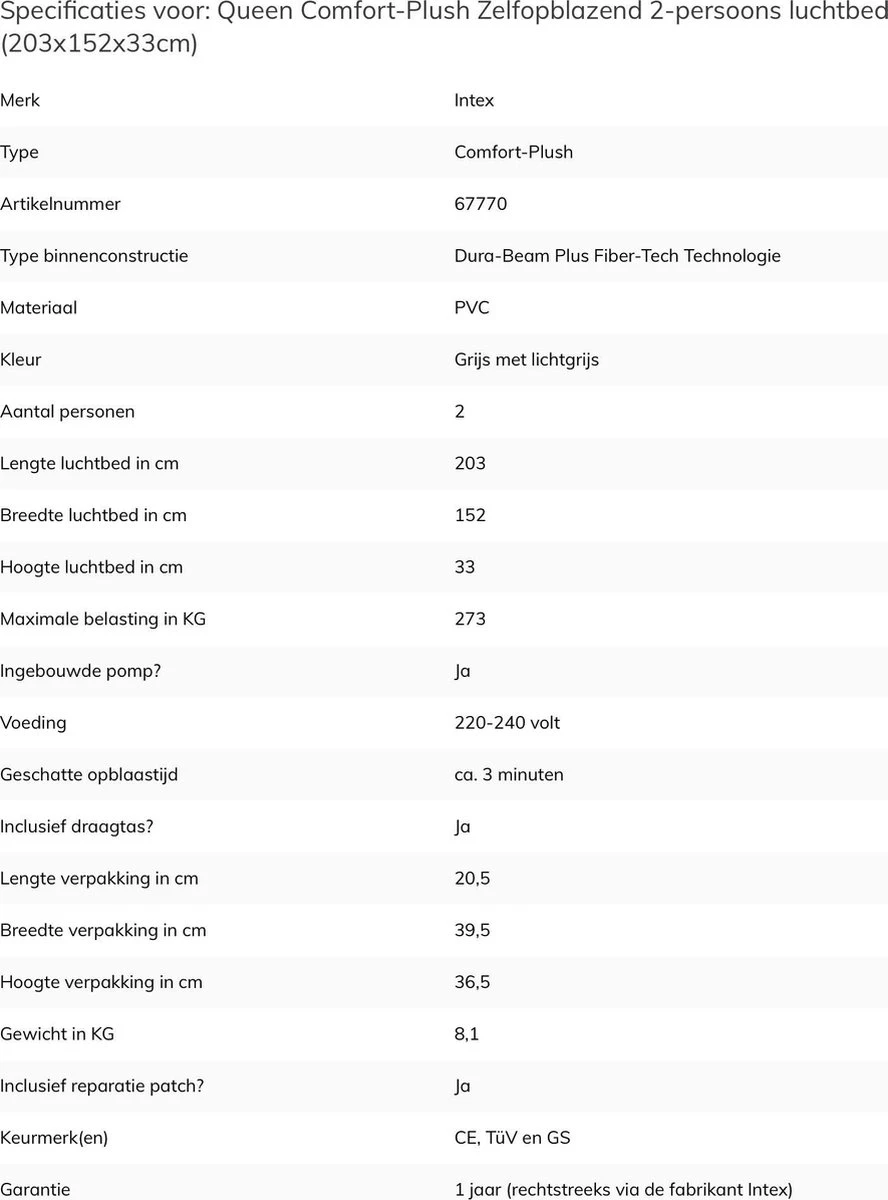This screenshot has width=888, height=1200.
Task: Select article number 67770
Action: (480, 204)
